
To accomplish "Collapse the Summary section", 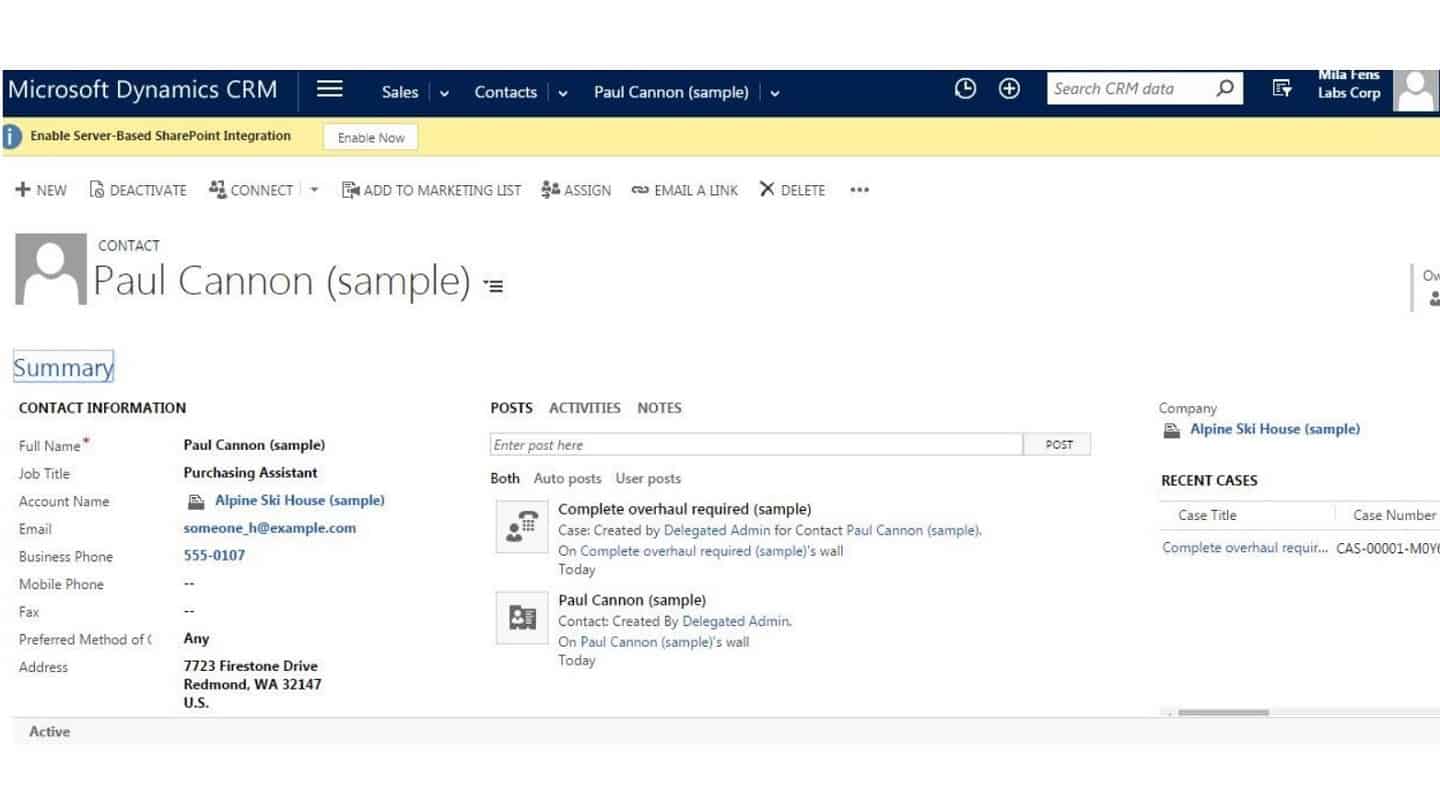I will coord(63,368).
